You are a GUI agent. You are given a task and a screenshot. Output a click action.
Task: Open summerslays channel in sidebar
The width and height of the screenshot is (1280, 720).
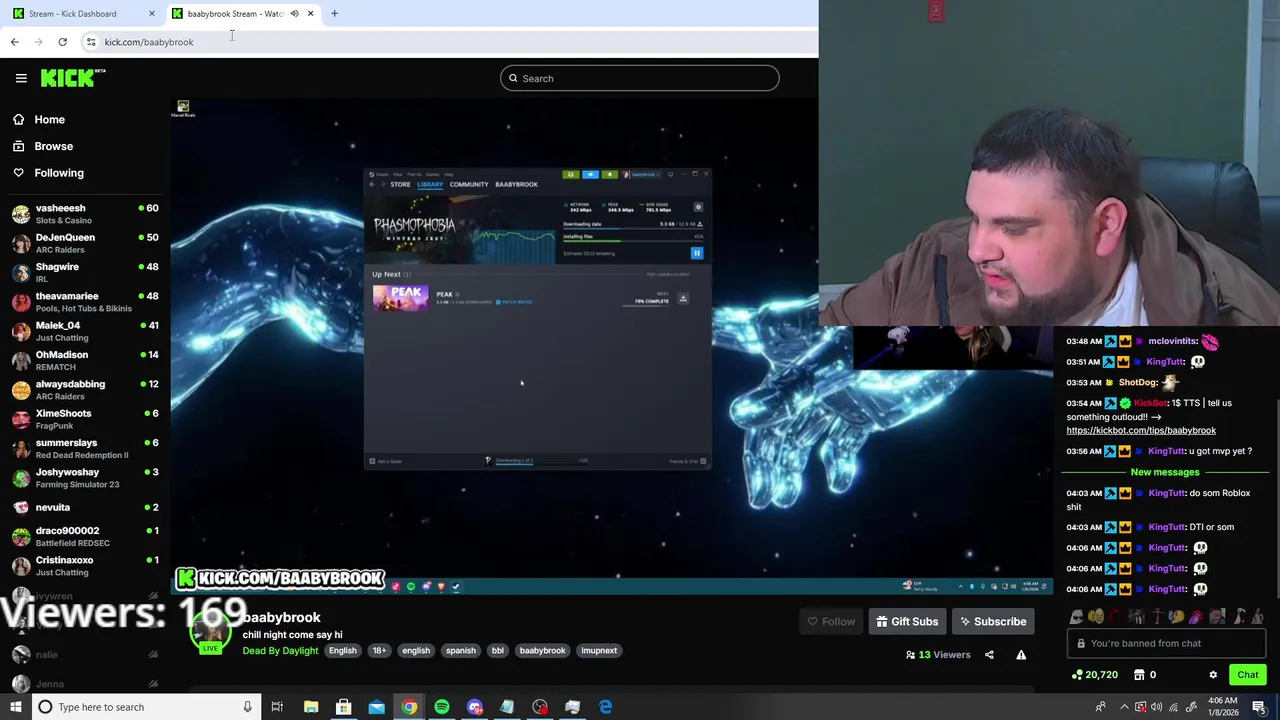pyautogui.click(x=85, y=448)
